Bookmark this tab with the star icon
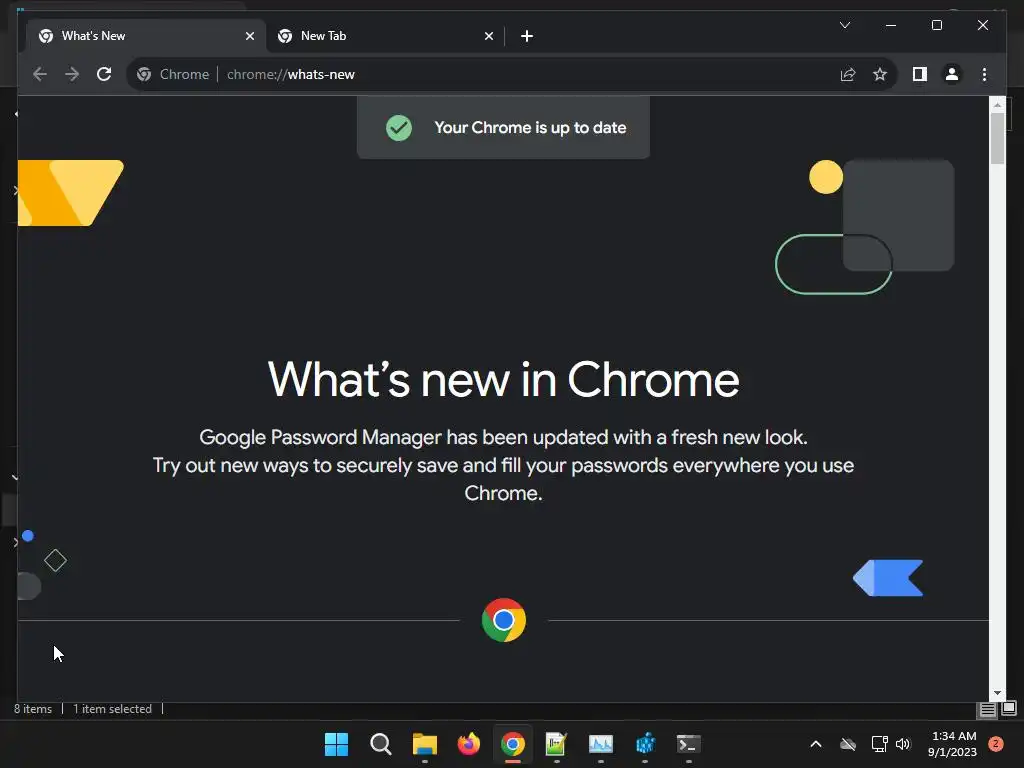The width and height of the screenshot is (1024, 768). [880, 74]
